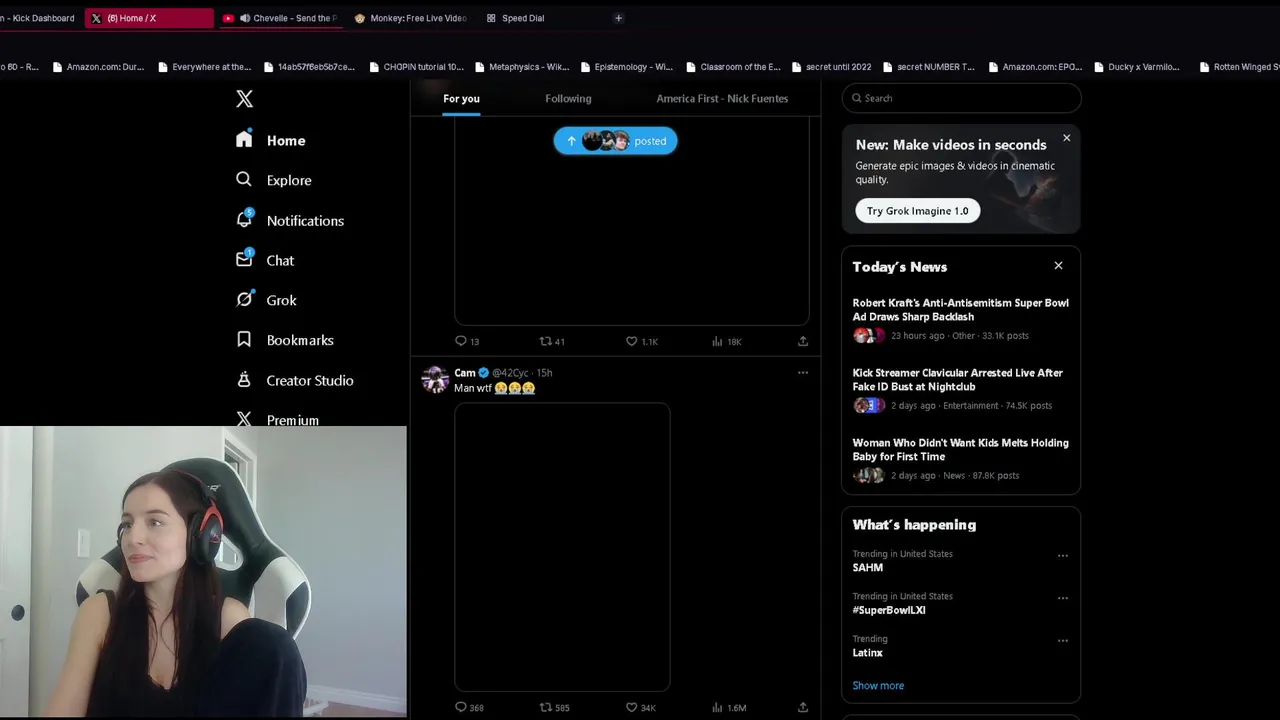The image size is (1280, 720).
Task: Like the post with 1.1K likes
Action: (x=641, y=341)
